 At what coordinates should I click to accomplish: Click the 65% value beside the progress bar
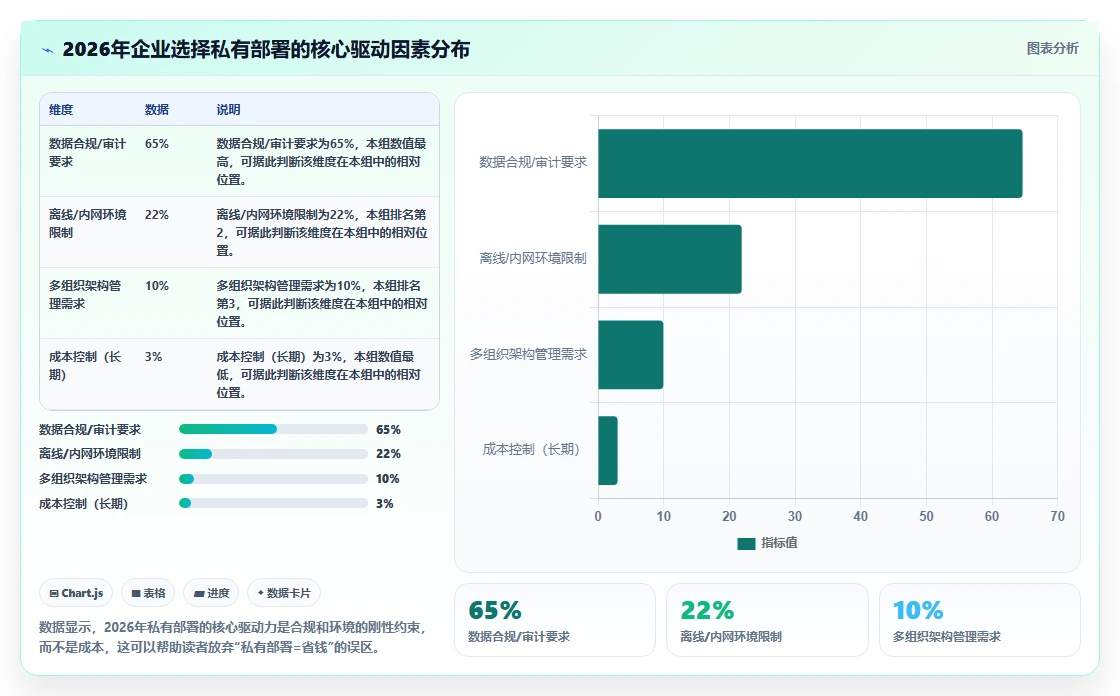[x=388, y=429]
